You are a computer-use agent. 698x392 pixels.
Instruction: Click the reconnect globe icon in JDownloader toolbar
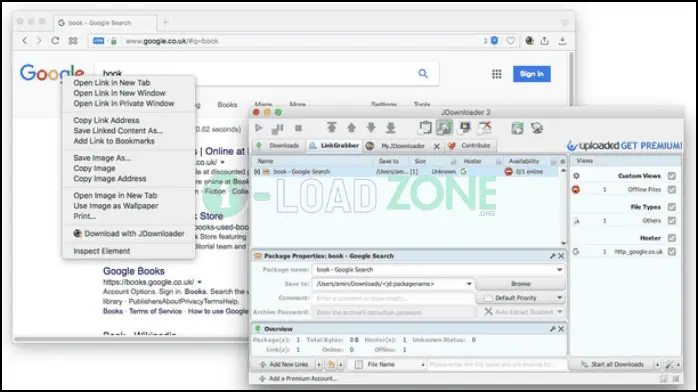click(537, 128)
